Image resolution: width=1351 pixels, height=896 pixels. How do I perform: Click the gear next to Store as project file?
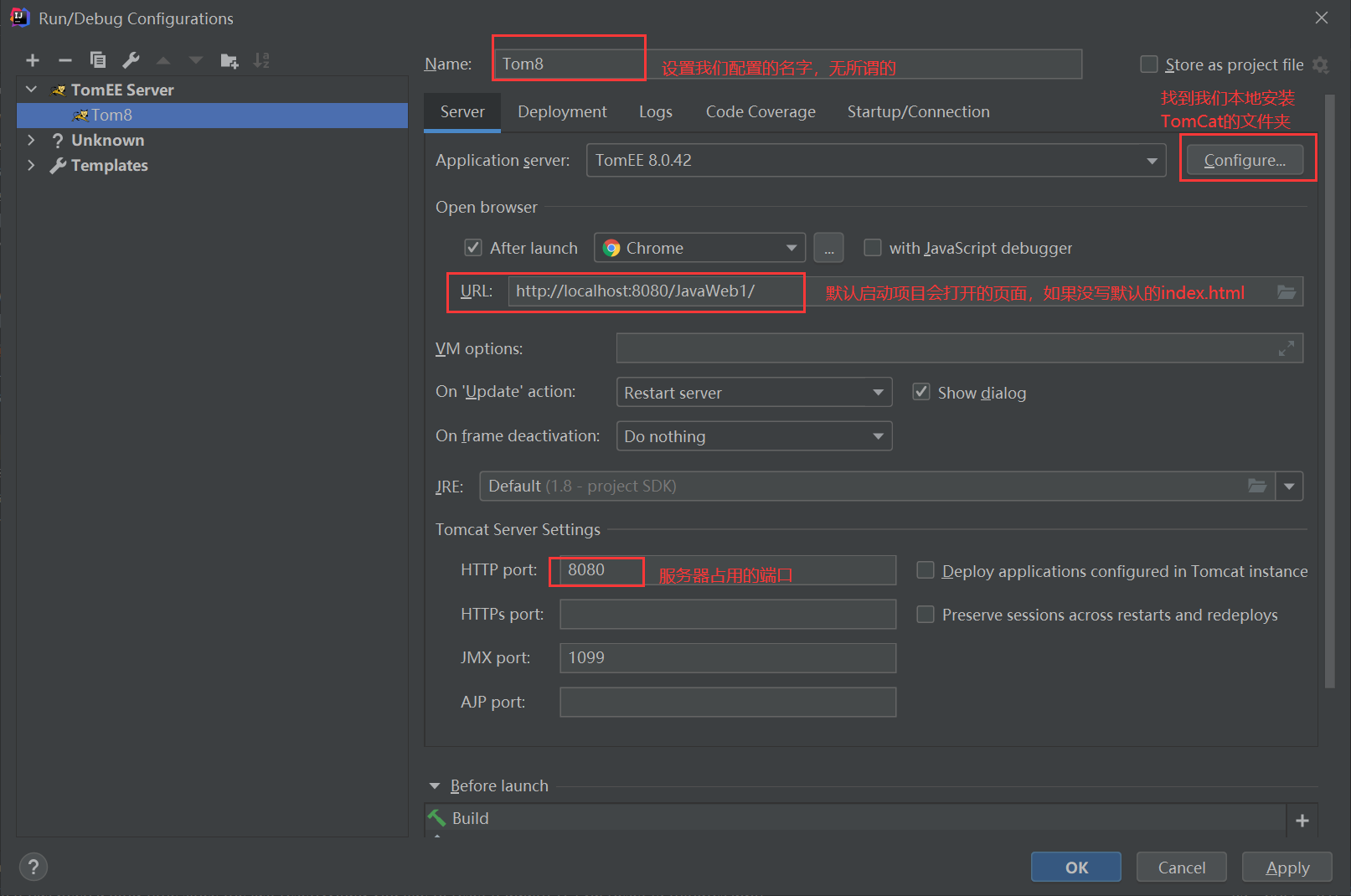tap(1320, 64)
